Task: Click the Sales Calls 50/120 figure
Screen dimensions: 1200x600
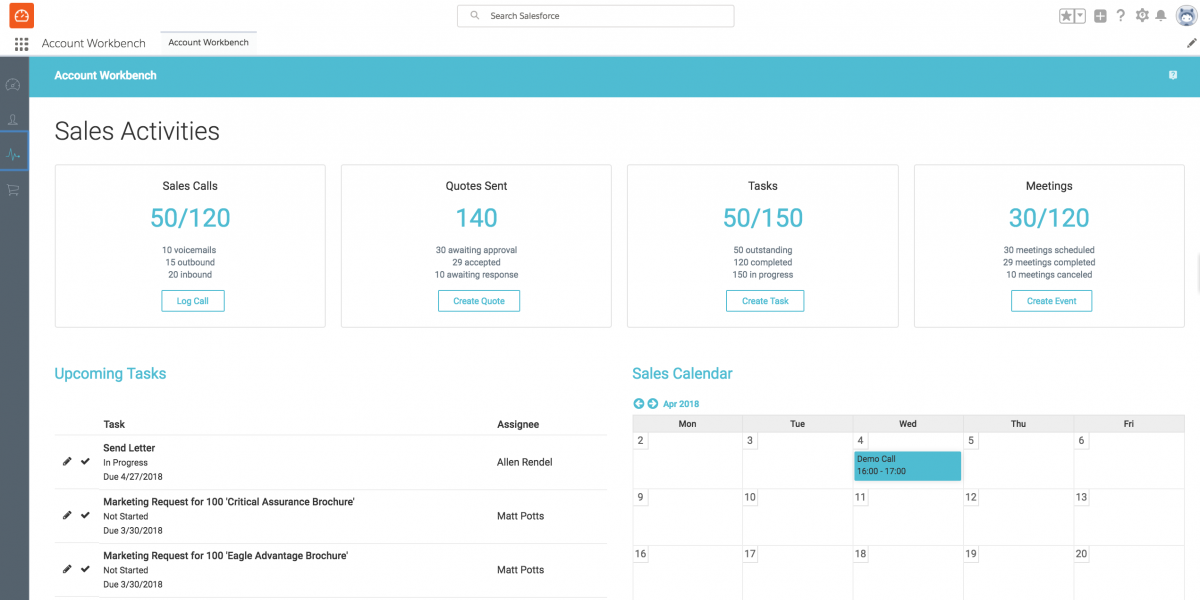Action: 190,218
